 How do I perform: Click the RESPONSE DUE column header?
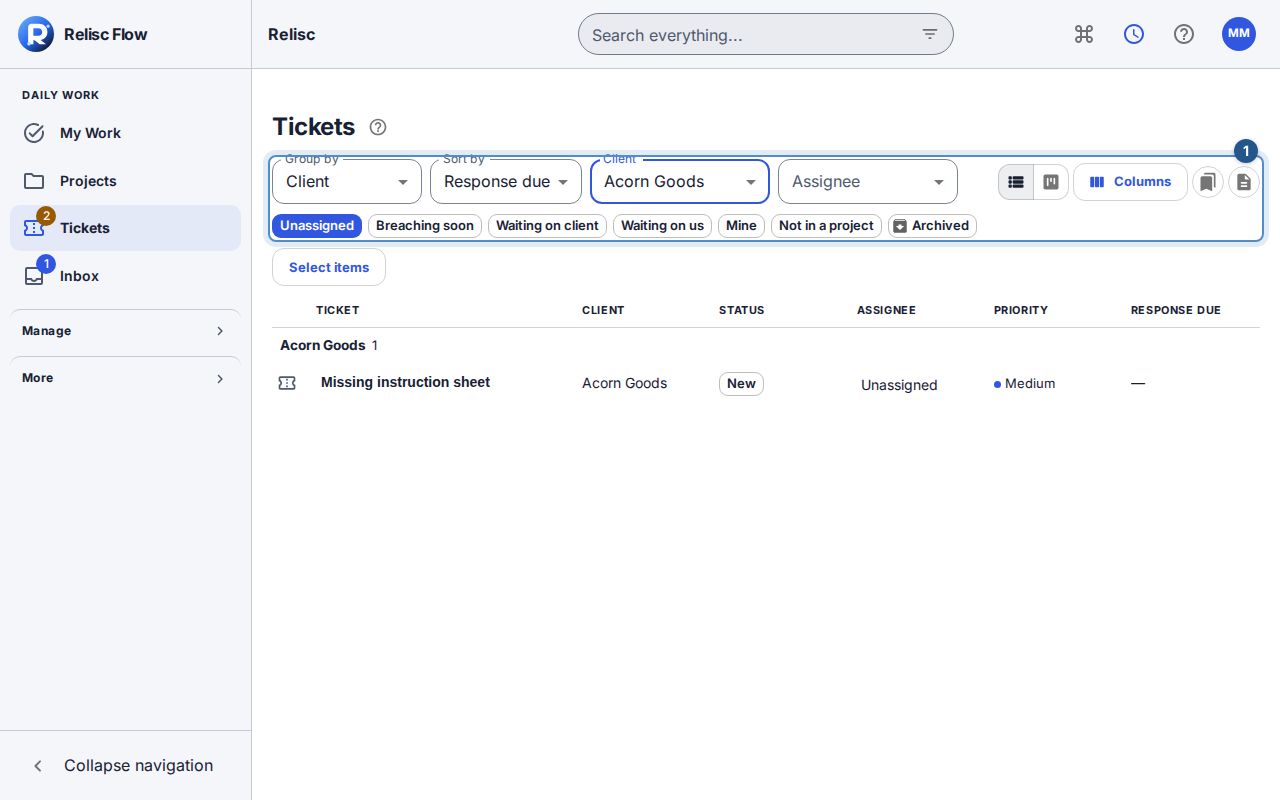click(x=1176, y=310)
